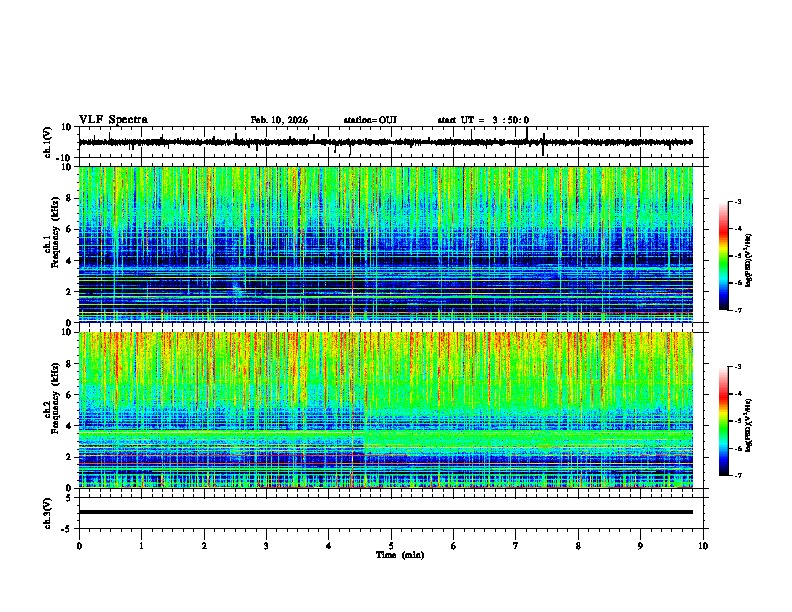The image size is (792, 612).
Task: Click tick label "8" on the Time axis
Action: pos(578,546)
